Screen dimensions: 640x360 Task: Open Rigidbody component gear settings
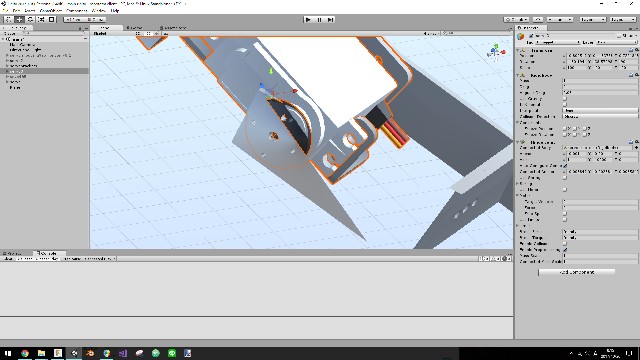pyautogui.click(x=636, y=75)
